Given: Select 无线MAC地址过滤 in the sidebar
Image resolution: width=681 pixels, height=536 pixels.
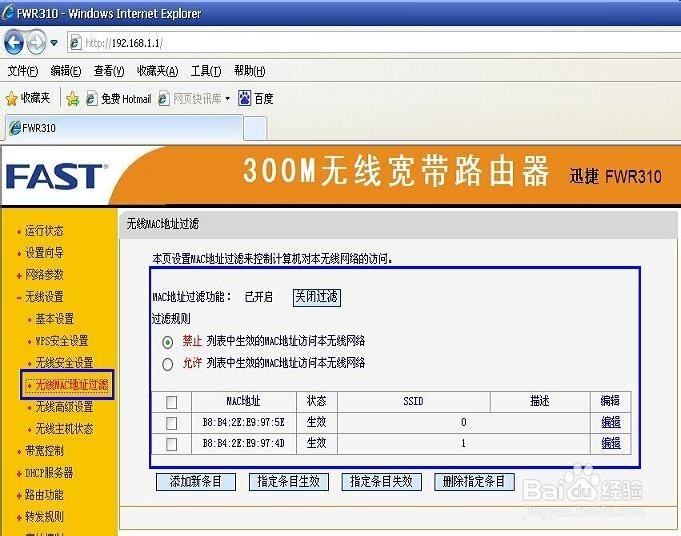Looking at the screenshot, I should 71,385.
